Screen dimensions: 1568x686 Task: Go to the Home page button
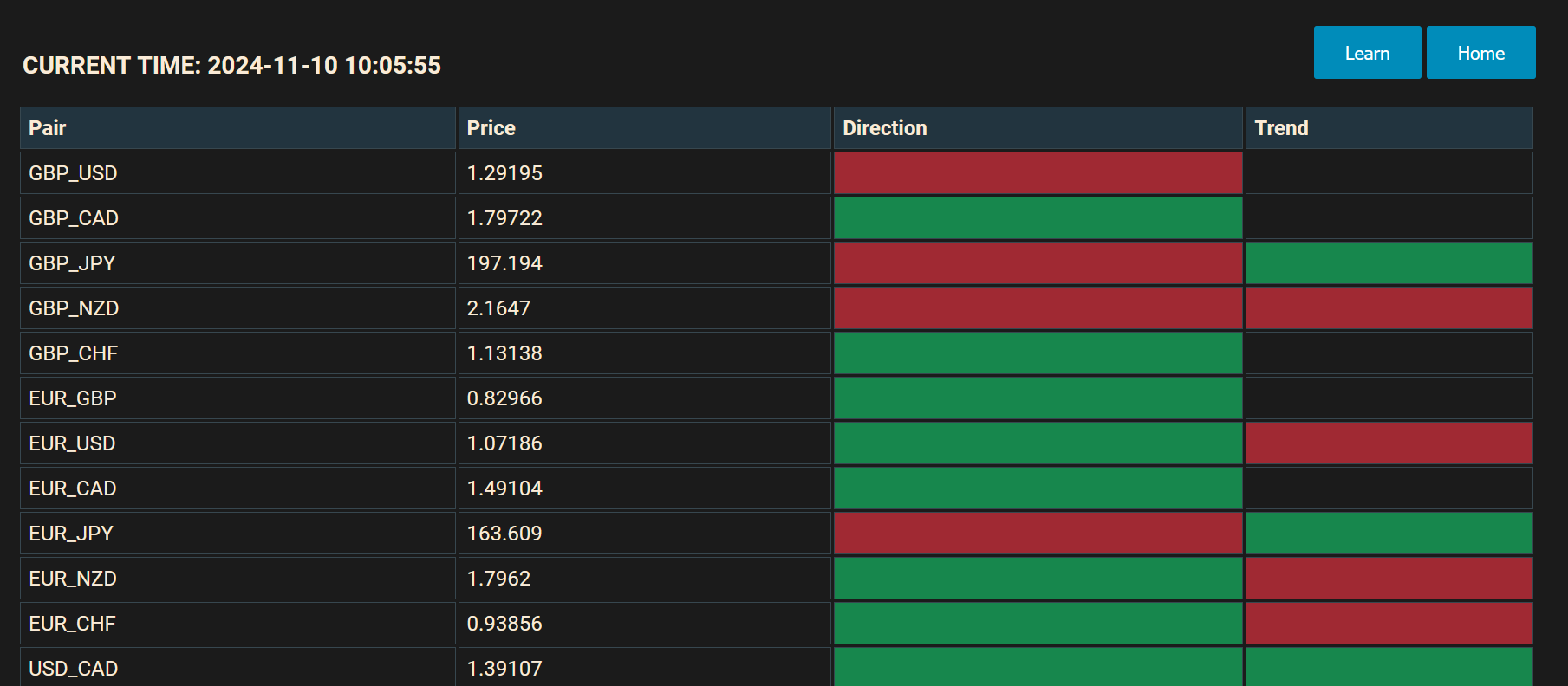(1480, 53)
